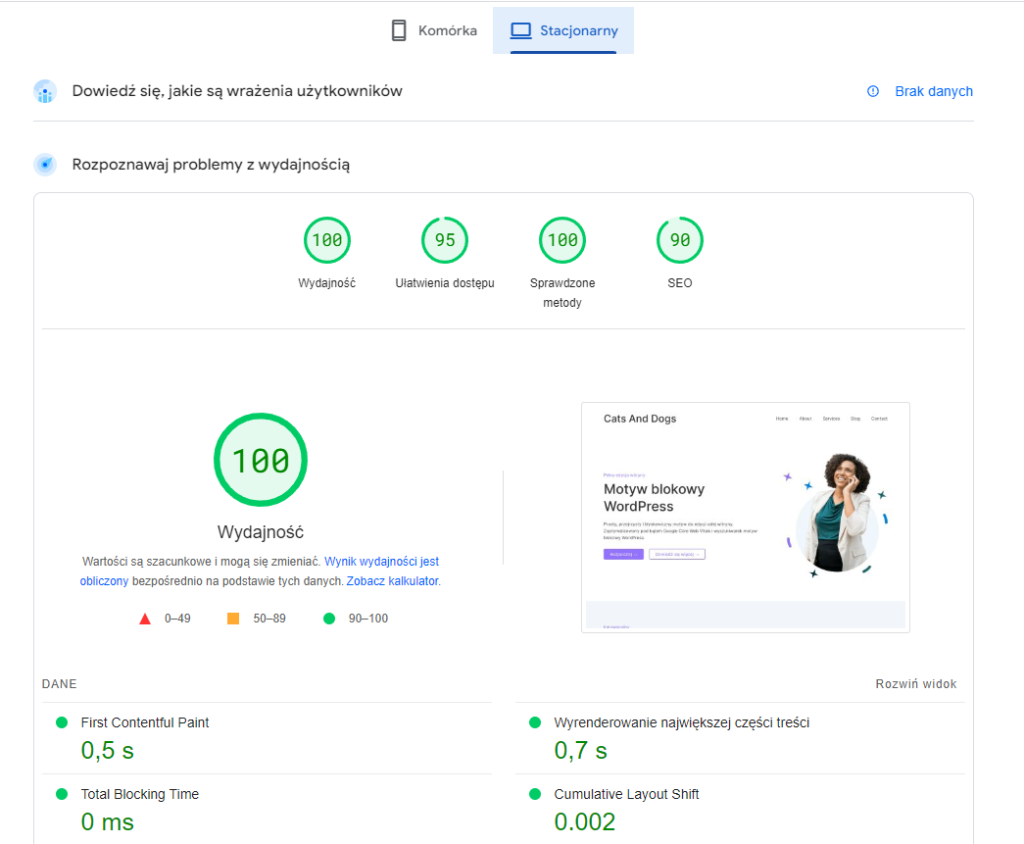The image size is (1024, 844).
Task: Click the mobile phone icon
Action: click(x=398, y=31)
